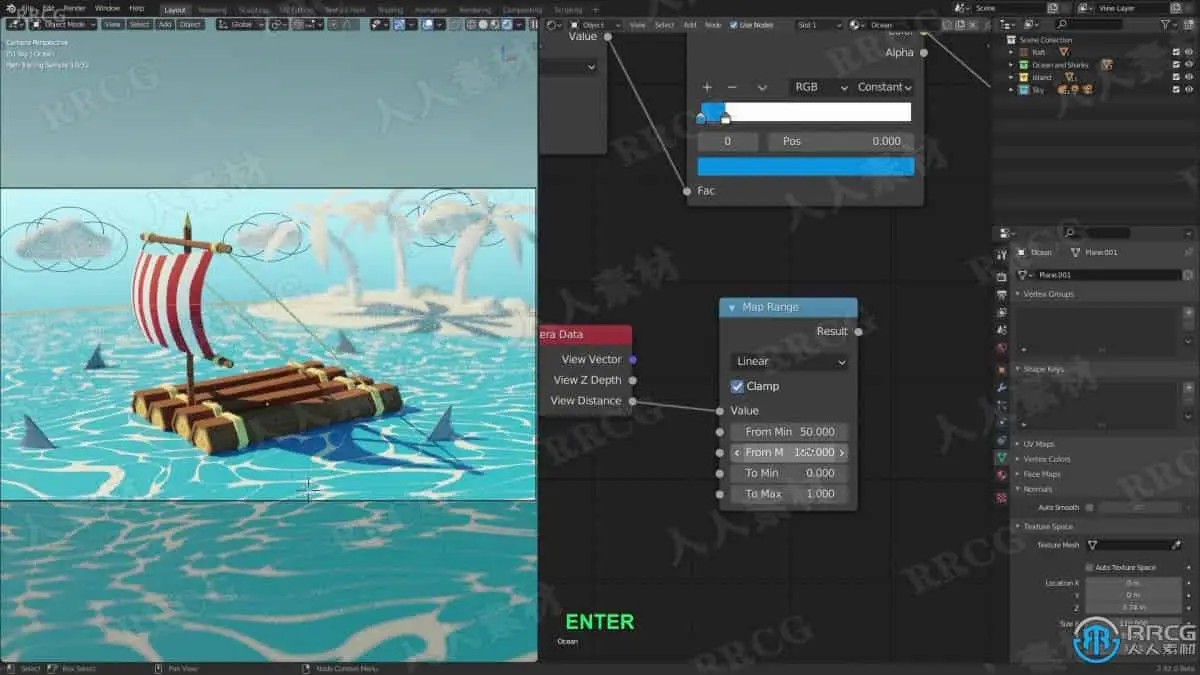Open the node editor View menu
1200x675 pixels.
tap(637, 24)
